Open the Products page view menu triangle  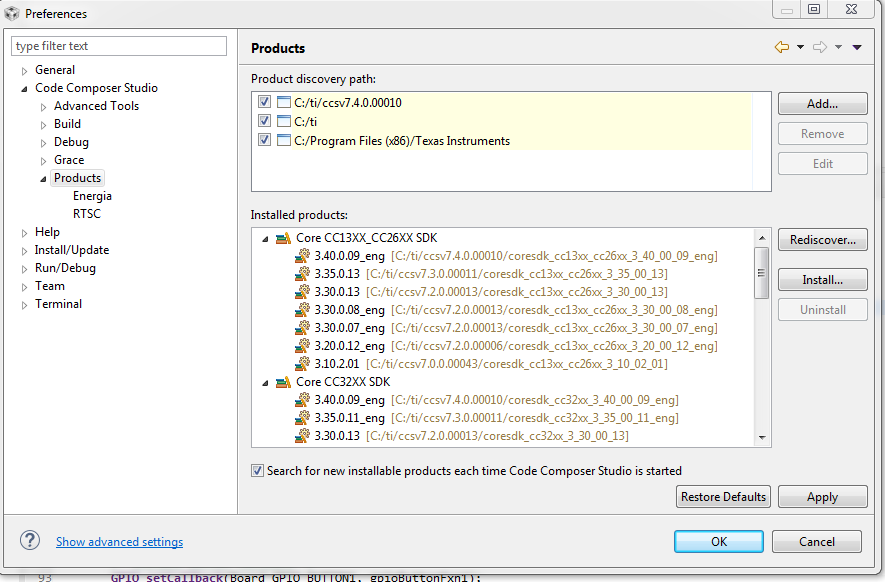pyautogui.click(x=857, y=47)
